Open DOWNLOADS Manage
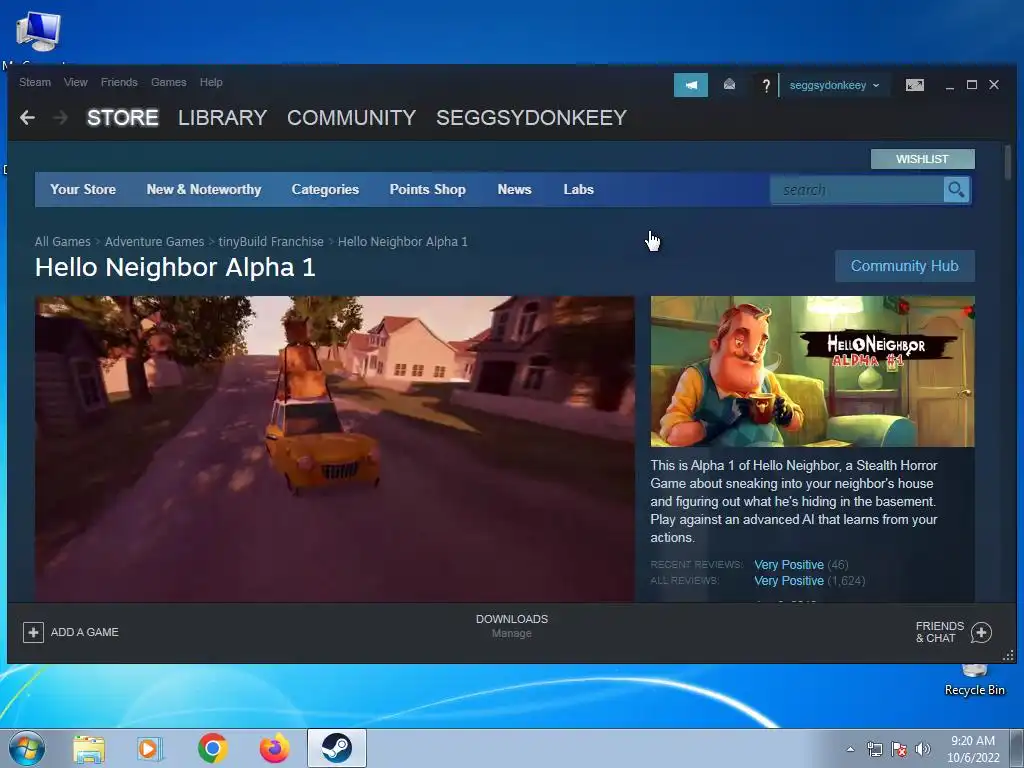 click(x=512, y=626)
